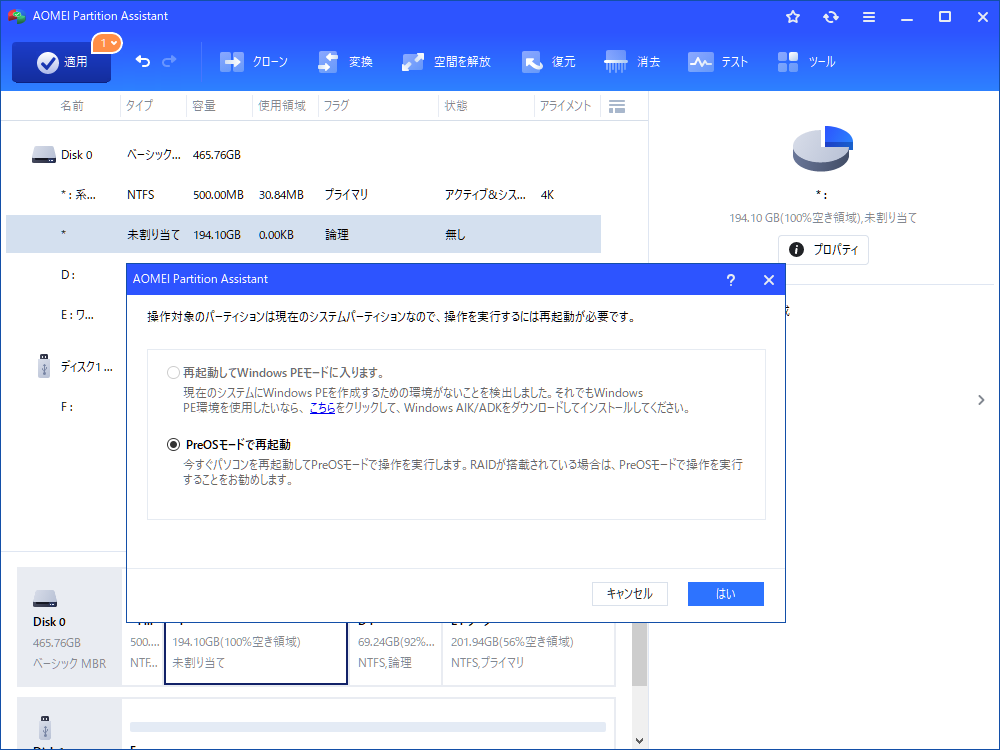Close the AOMEI Partition Assistant dialog
The image size is (1000, 750).
[x=768, y=280]
